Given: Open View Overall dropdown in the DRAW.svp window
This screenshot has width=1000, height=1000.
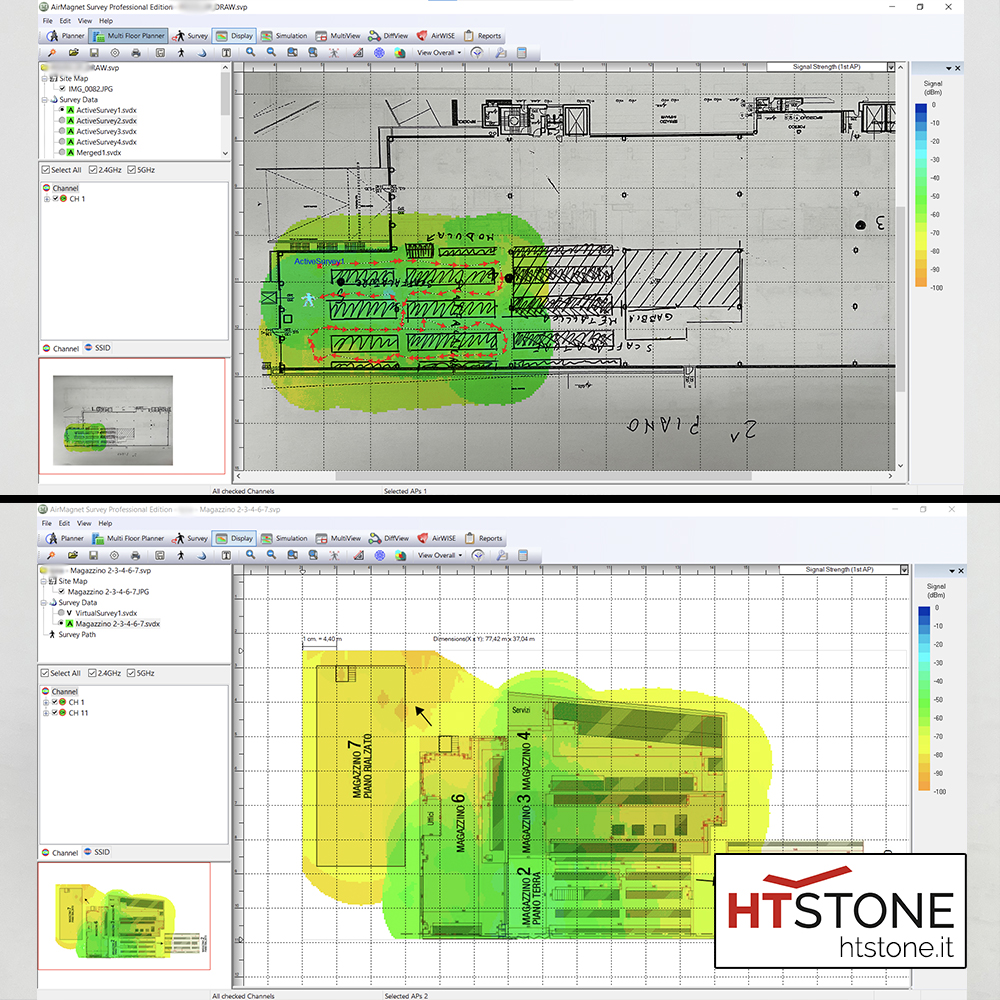Looking at the screenshot, I should pyautogui.click(x=439, y=53).
